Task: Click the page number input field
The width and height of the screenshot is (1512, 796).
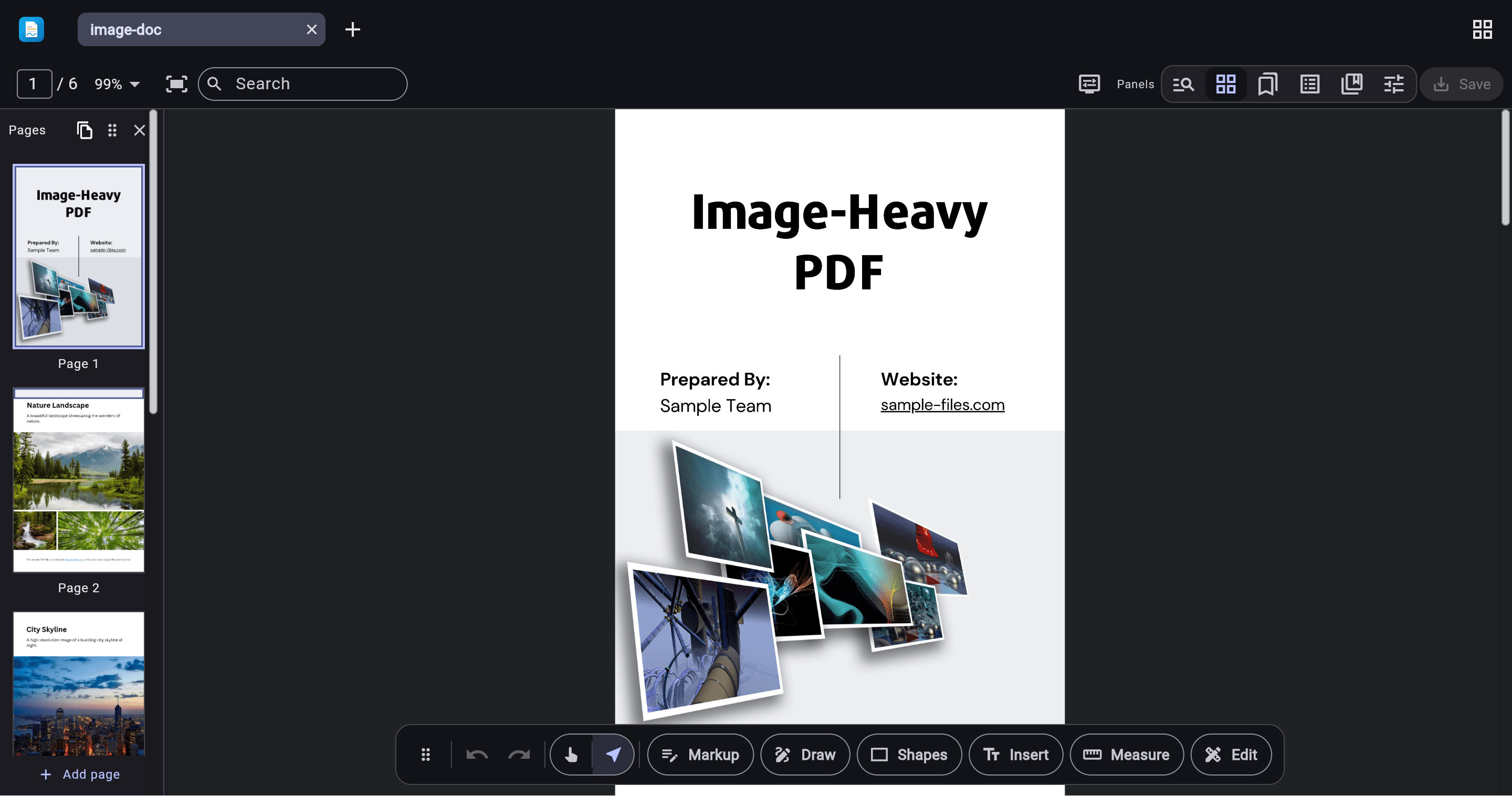Action: [x=34, y=84]
